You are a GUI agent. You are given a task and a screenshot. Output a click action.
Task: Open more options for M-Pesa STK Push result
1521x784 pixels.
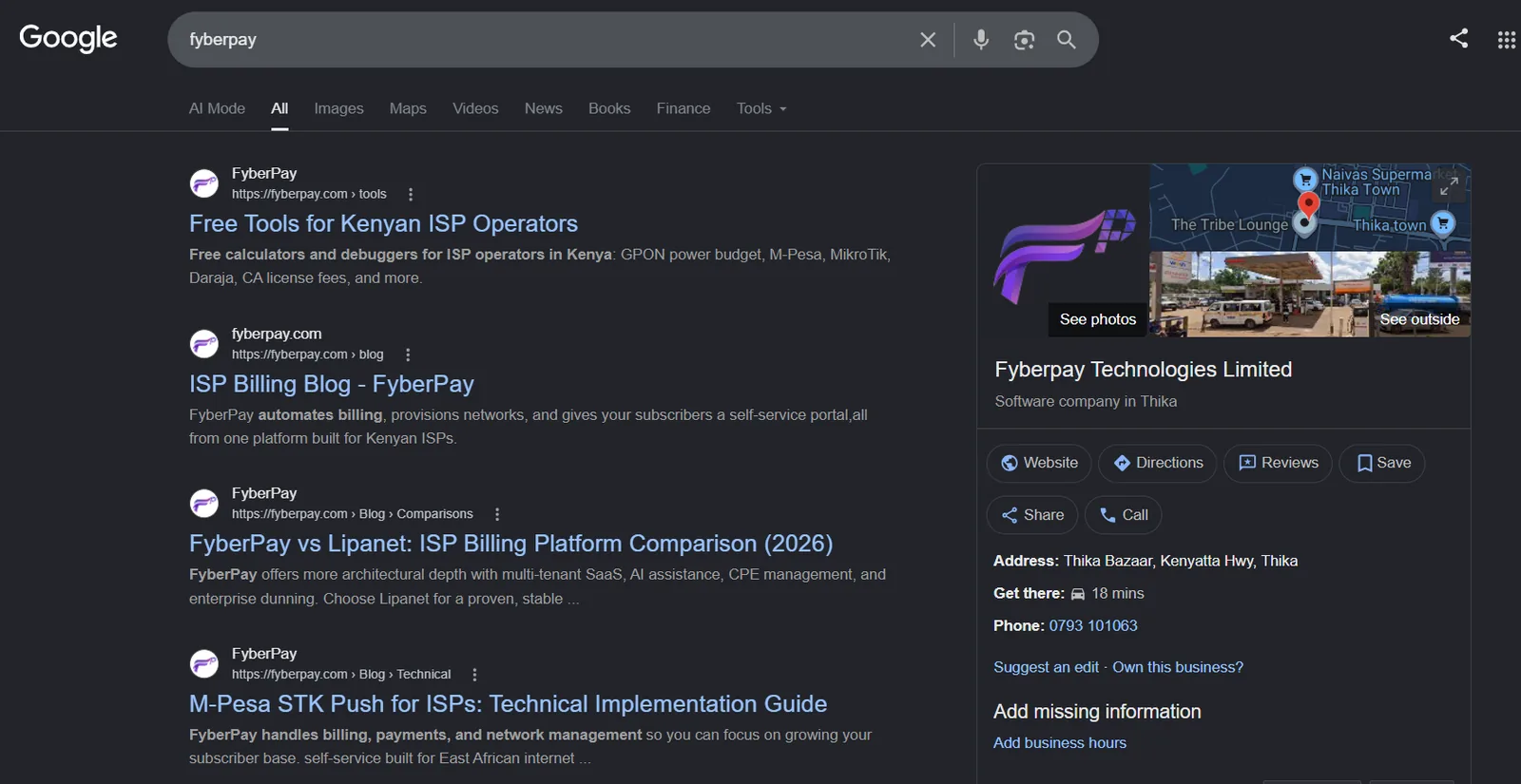point(475,675)
